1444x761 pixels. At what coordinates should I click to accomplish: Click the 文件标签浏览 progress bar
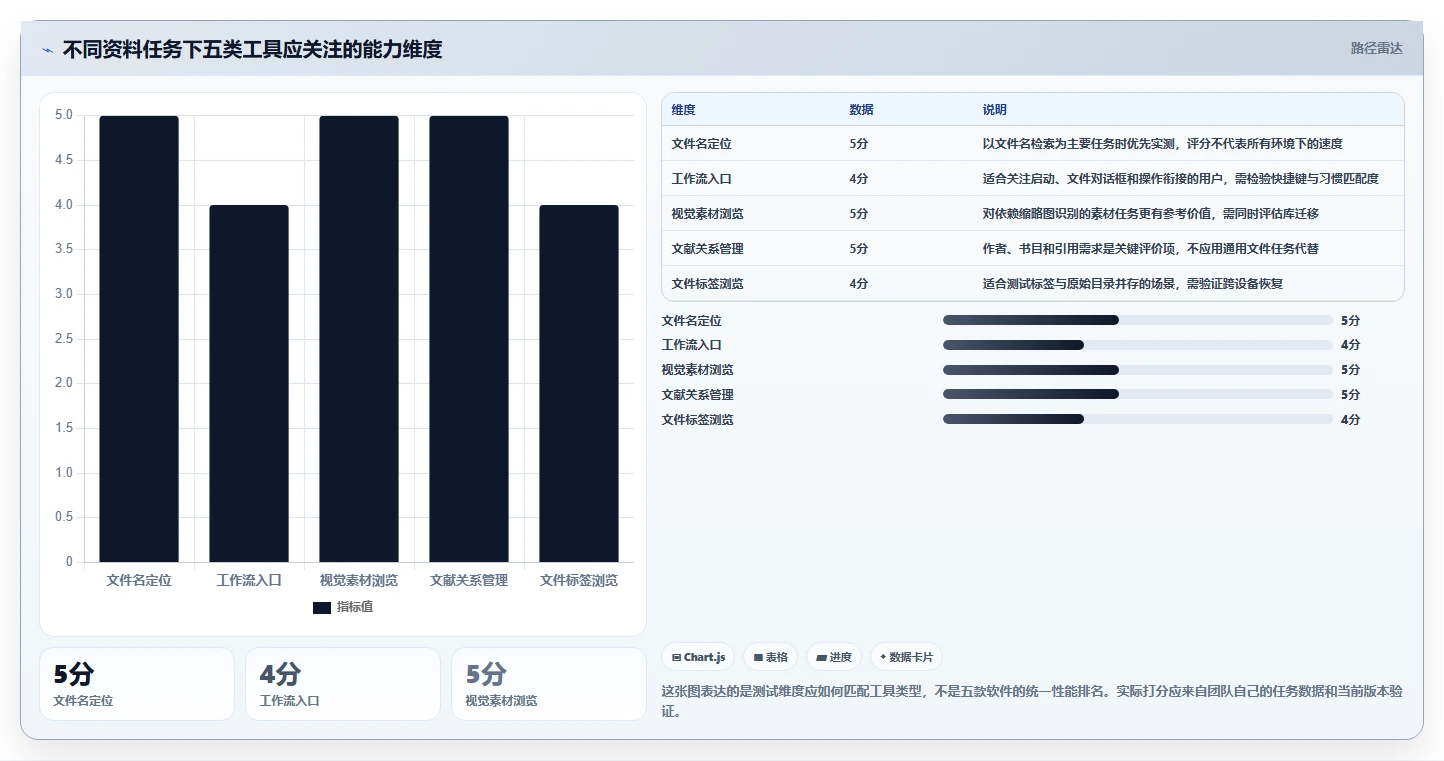click(x=1138, y=420)
